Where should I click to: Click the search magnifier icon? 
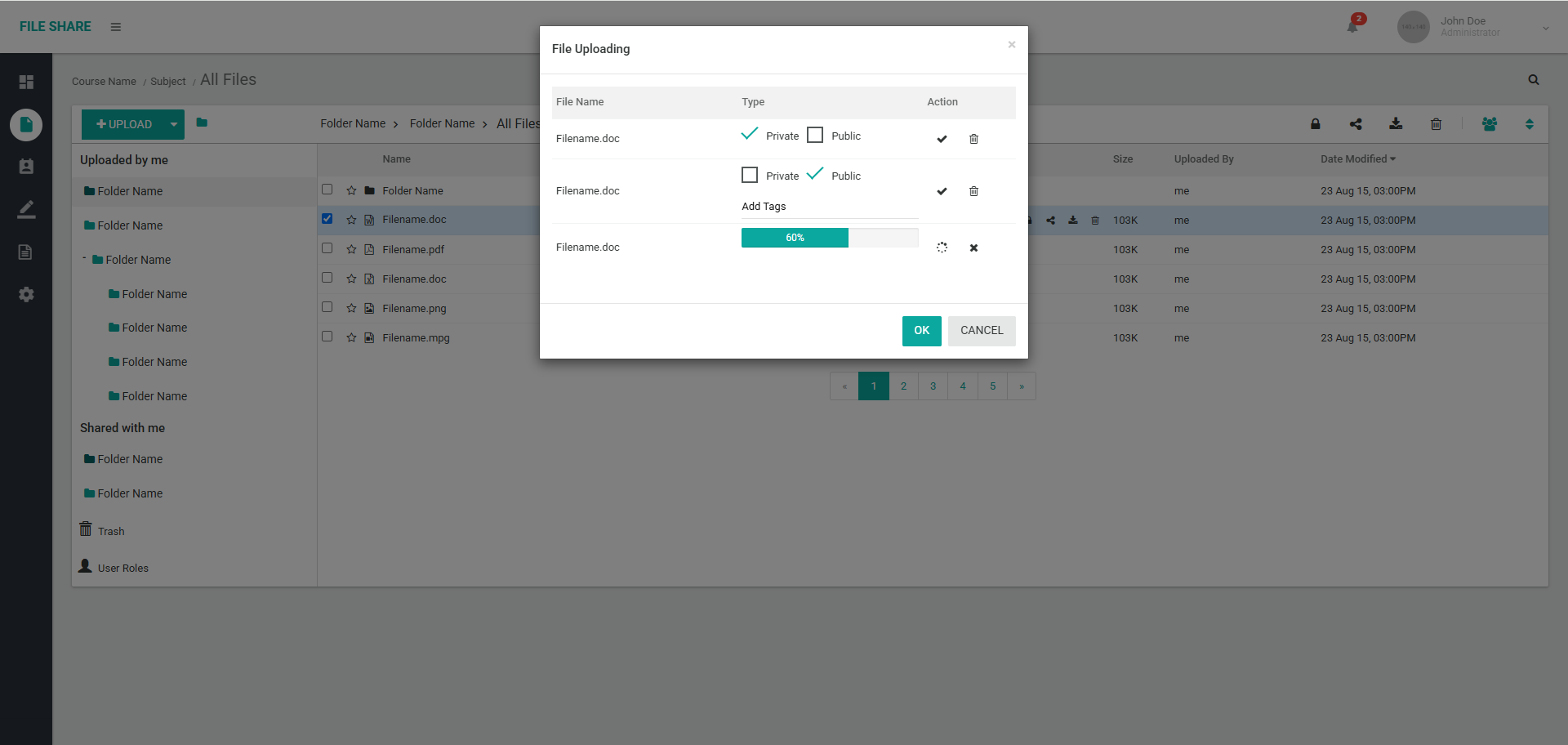pos(1534,80)
